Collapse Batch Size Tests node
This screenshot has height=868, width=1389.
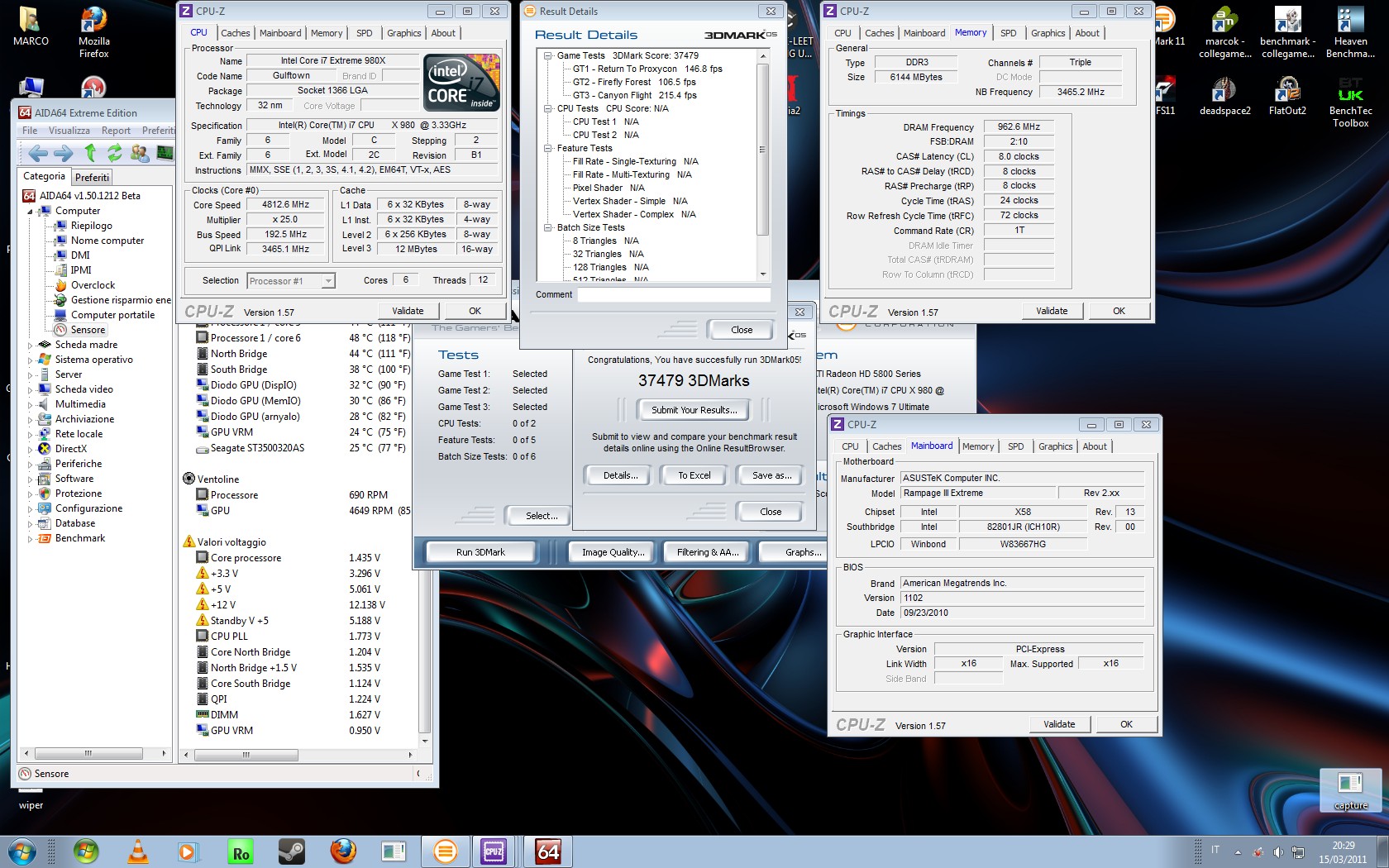click(x=547, y=228)
